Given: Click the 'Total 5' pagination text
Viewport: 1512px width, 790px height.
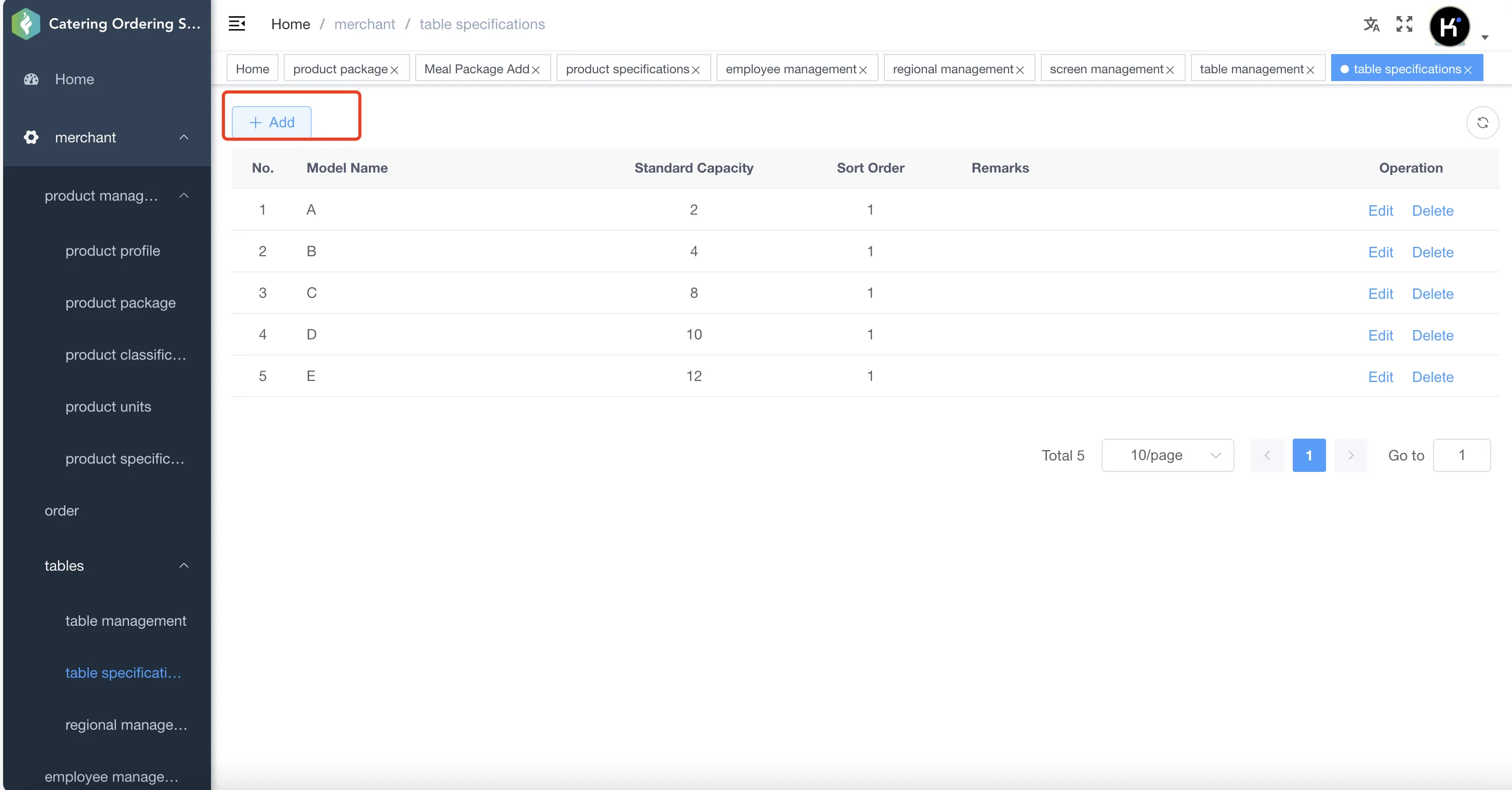Looking at the screenshot, I should pos(1063,456).
